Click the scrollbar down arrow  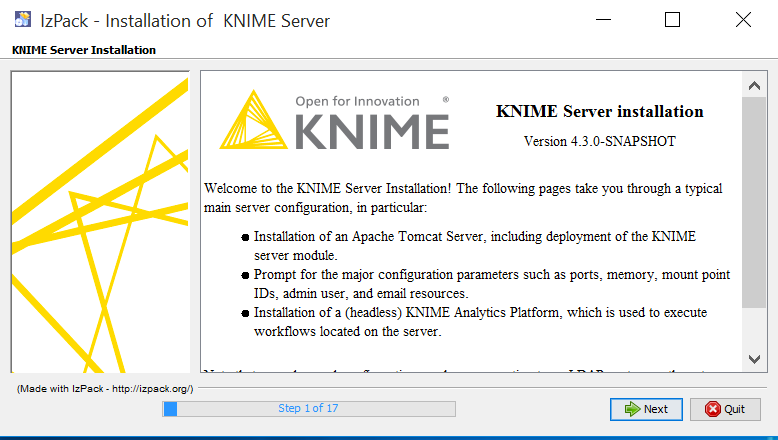coord(754,359)
